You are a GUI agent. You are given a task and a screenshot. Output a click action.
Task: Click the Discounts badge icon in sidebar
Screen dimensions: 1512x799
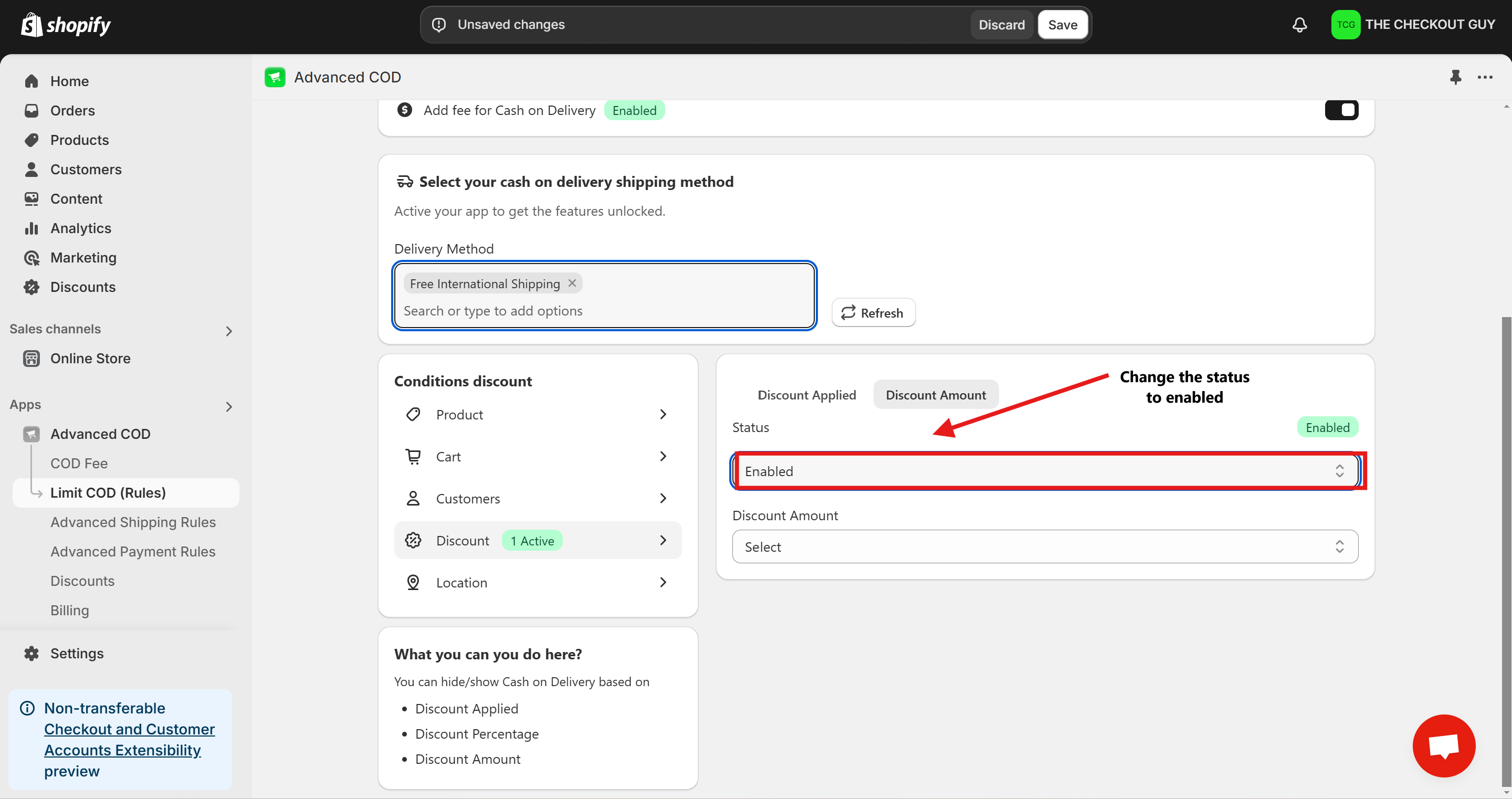(x=31, y=287)
